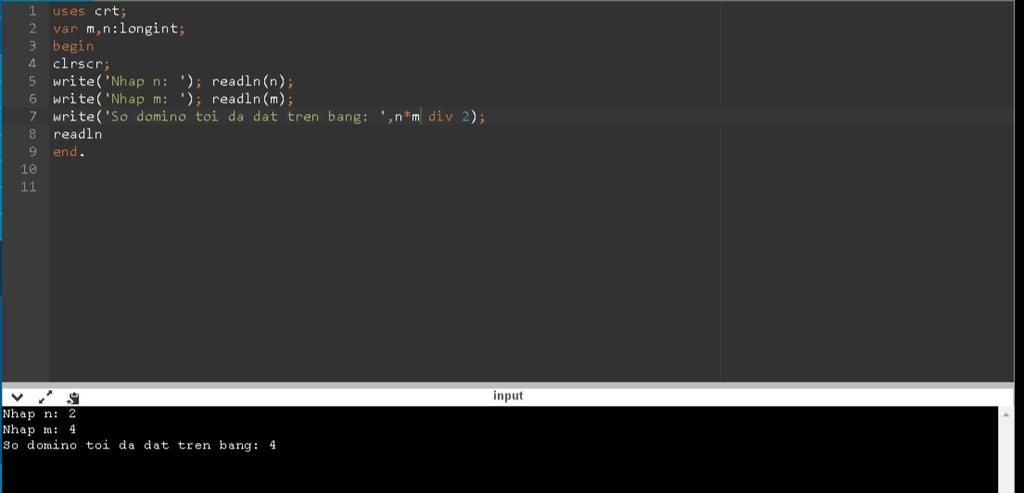Click 'Nhap m: 4' console output line
Image resolution: width=1024 pixels, height=493 pixels.
(39, 429)
